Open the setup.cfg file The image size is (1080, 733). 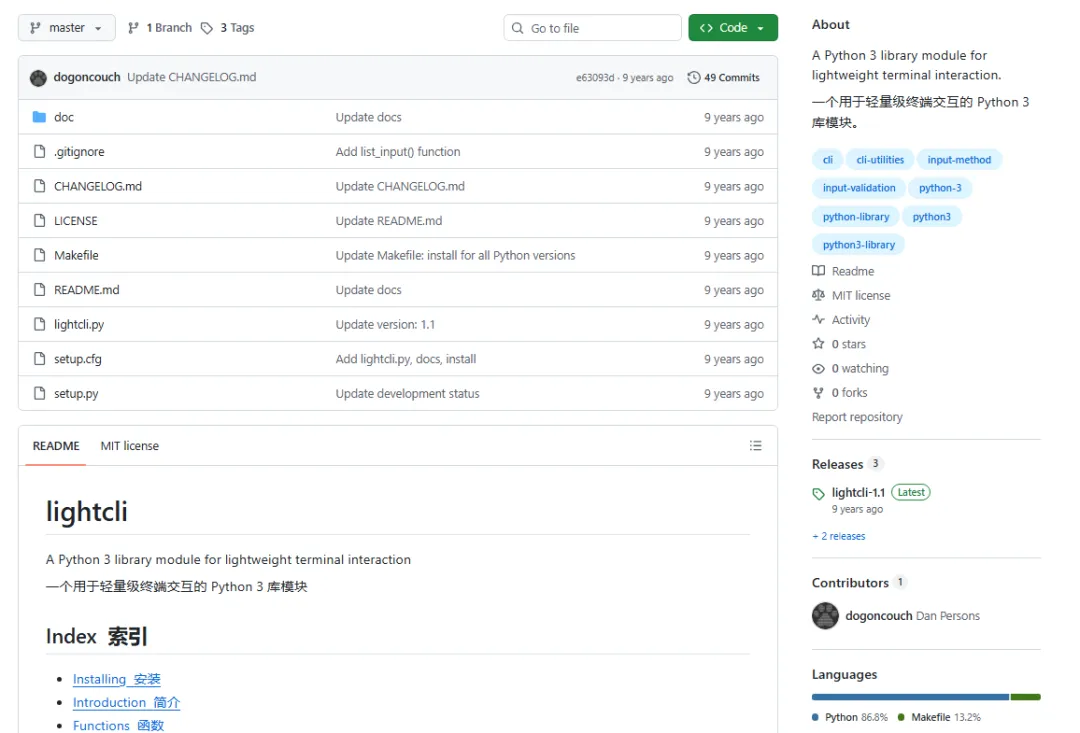(78, 358)
